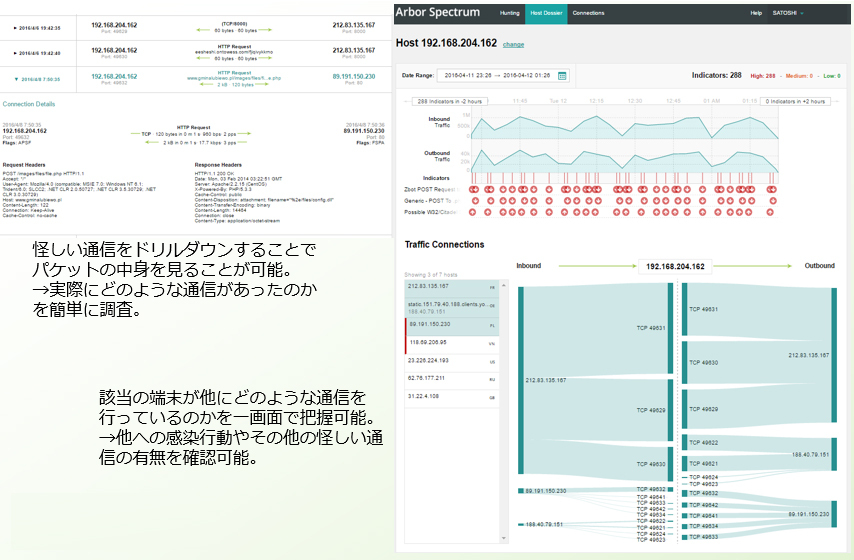Viewport: 854px width, 560px height.
Task: Click the inbound TCP 49631 flow bar
Action: pos(670,328)
